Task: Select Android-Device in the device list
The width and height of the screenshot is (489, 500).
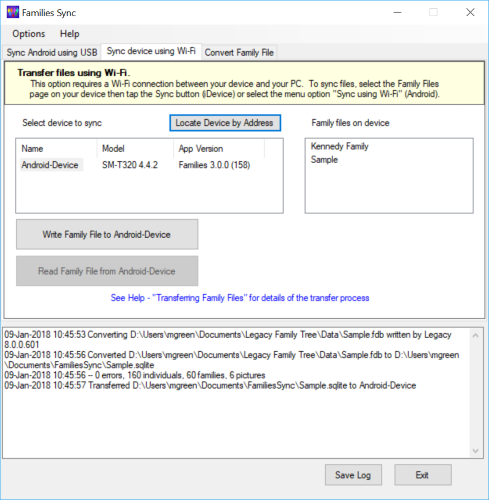Action: (x=51, y=165)
